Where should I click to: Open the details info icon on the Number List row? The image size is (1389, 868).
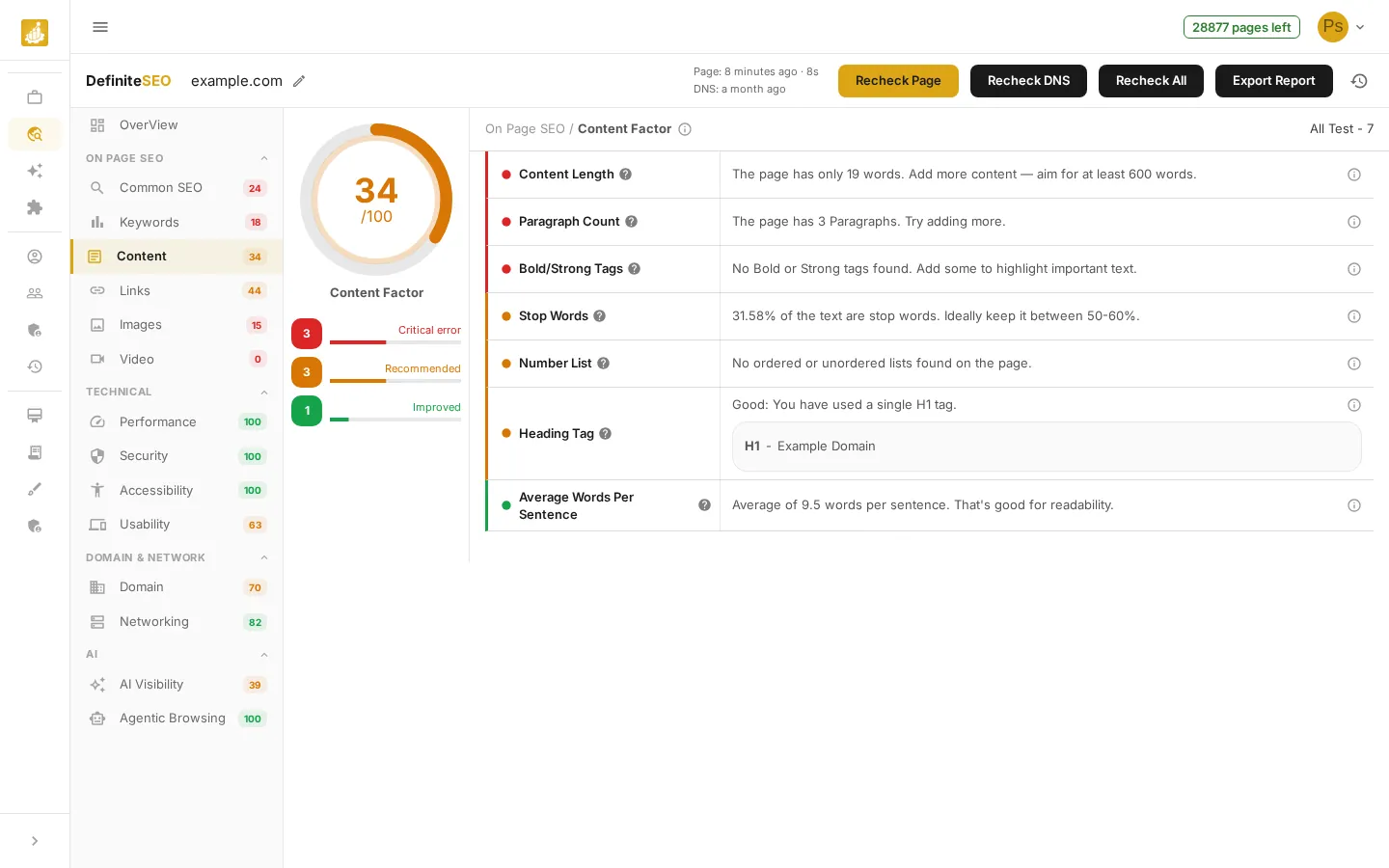(1354, 364)
